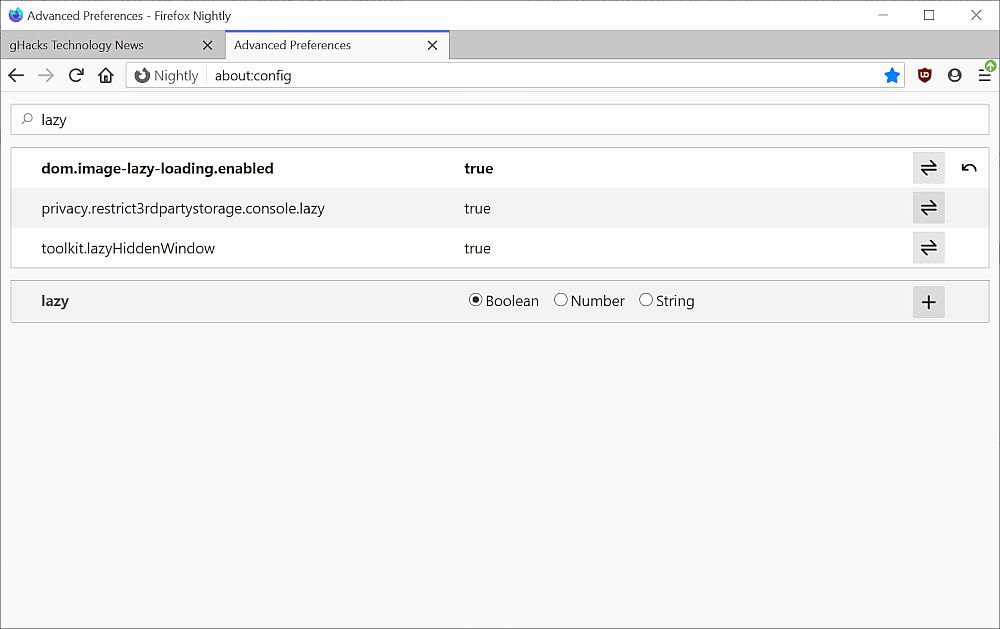Click the preference search field

(500, 119)
